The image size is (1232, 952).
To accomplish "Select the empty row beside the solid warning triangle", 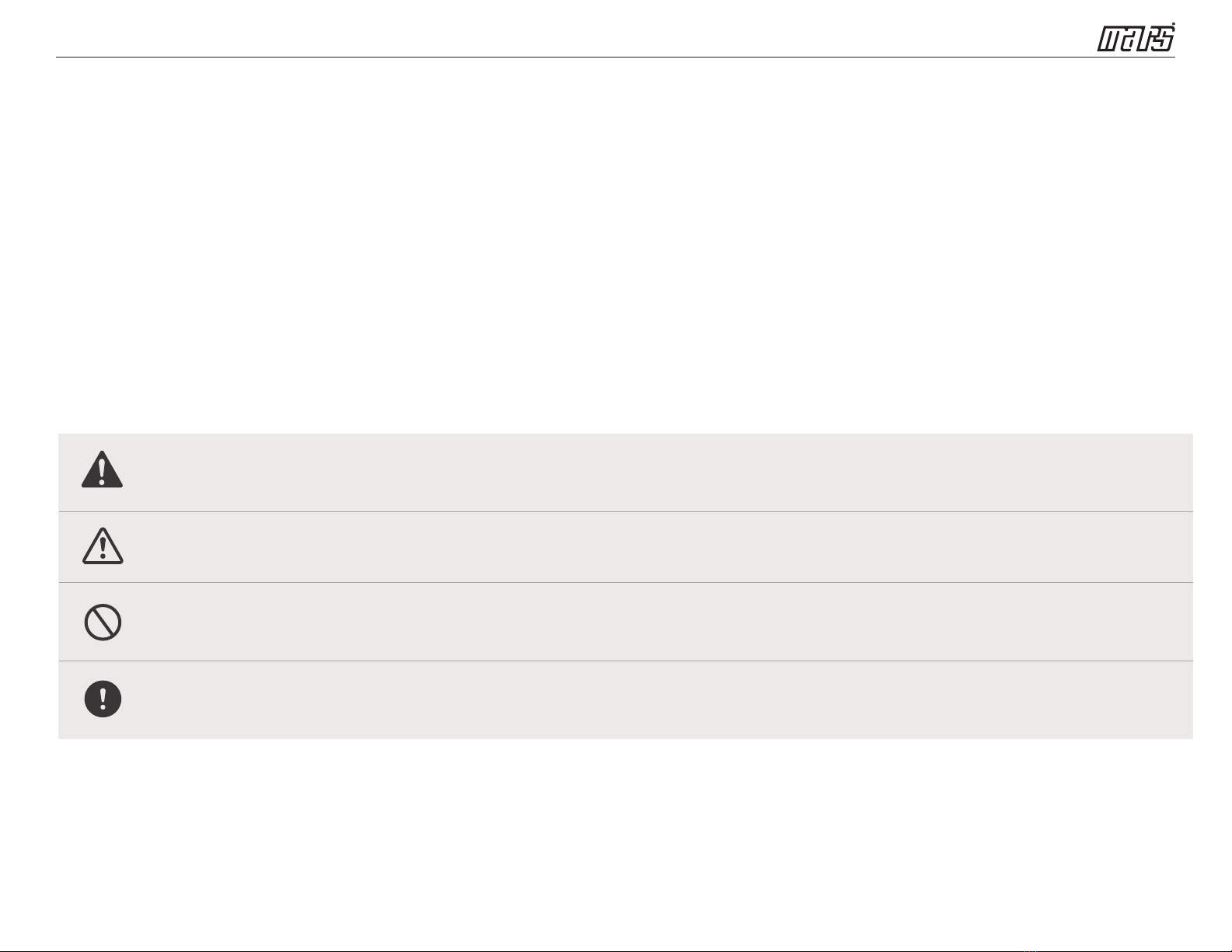I will [626, 473].
